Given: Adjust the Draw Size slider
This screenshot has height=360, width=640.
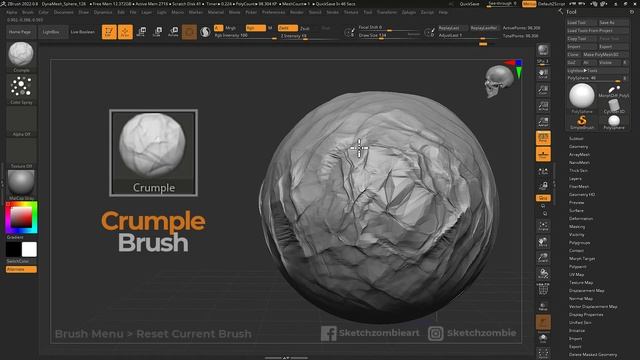Looking at the screenshot, I should (x=389, y=36).
